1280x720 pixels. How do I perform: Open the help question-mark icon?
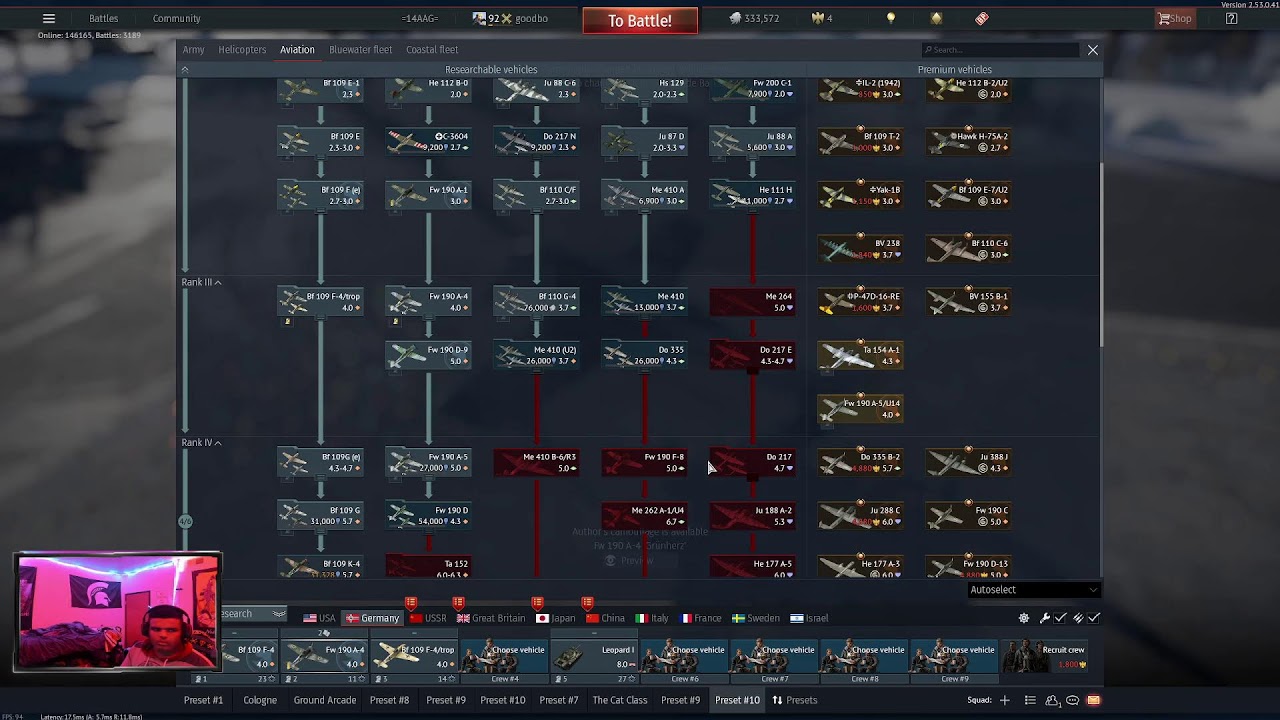[x=1231, y=18]
